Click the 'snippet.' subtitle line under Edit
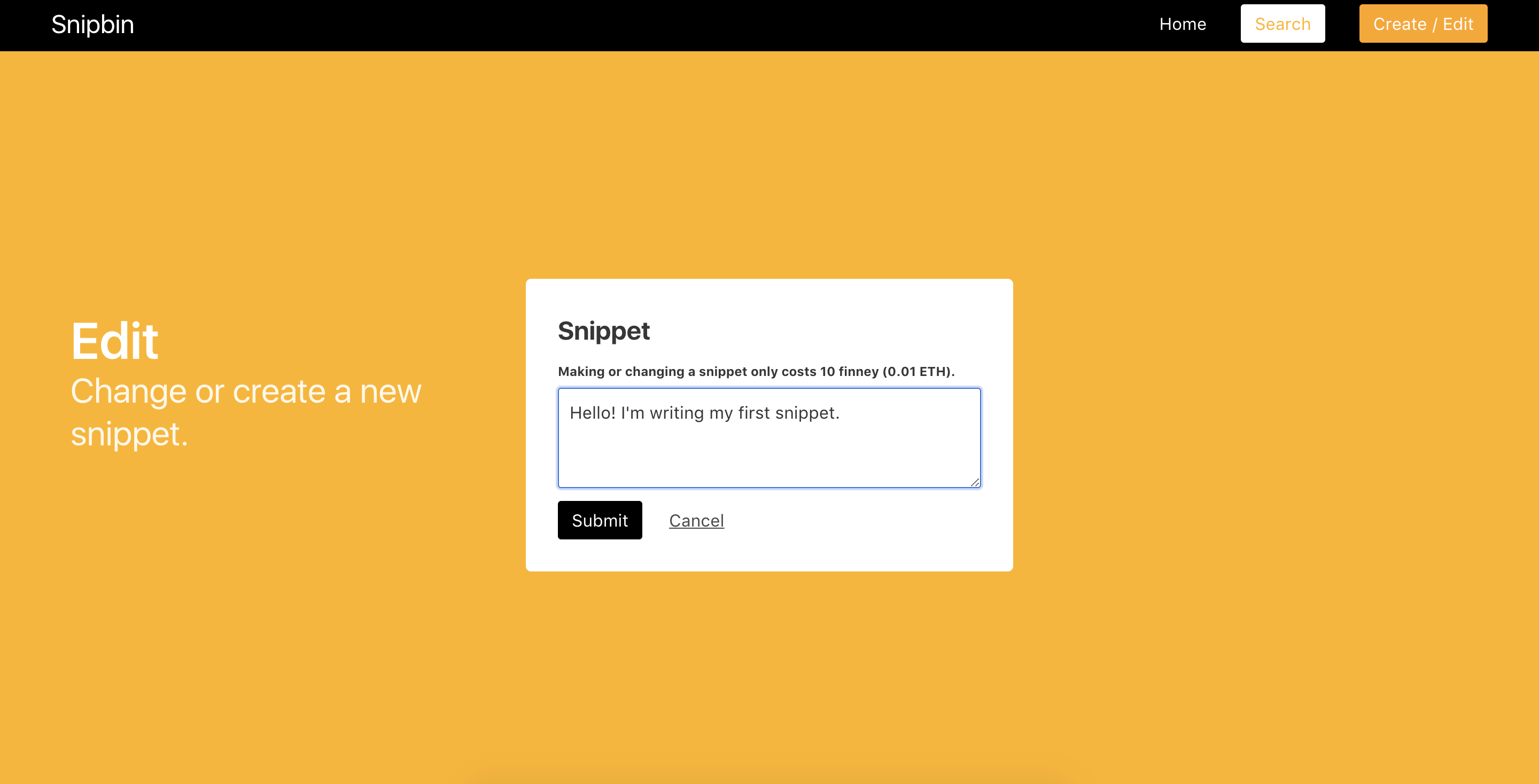The width and height of the screenshot is (1539, 784). click(x=129, y=434)
